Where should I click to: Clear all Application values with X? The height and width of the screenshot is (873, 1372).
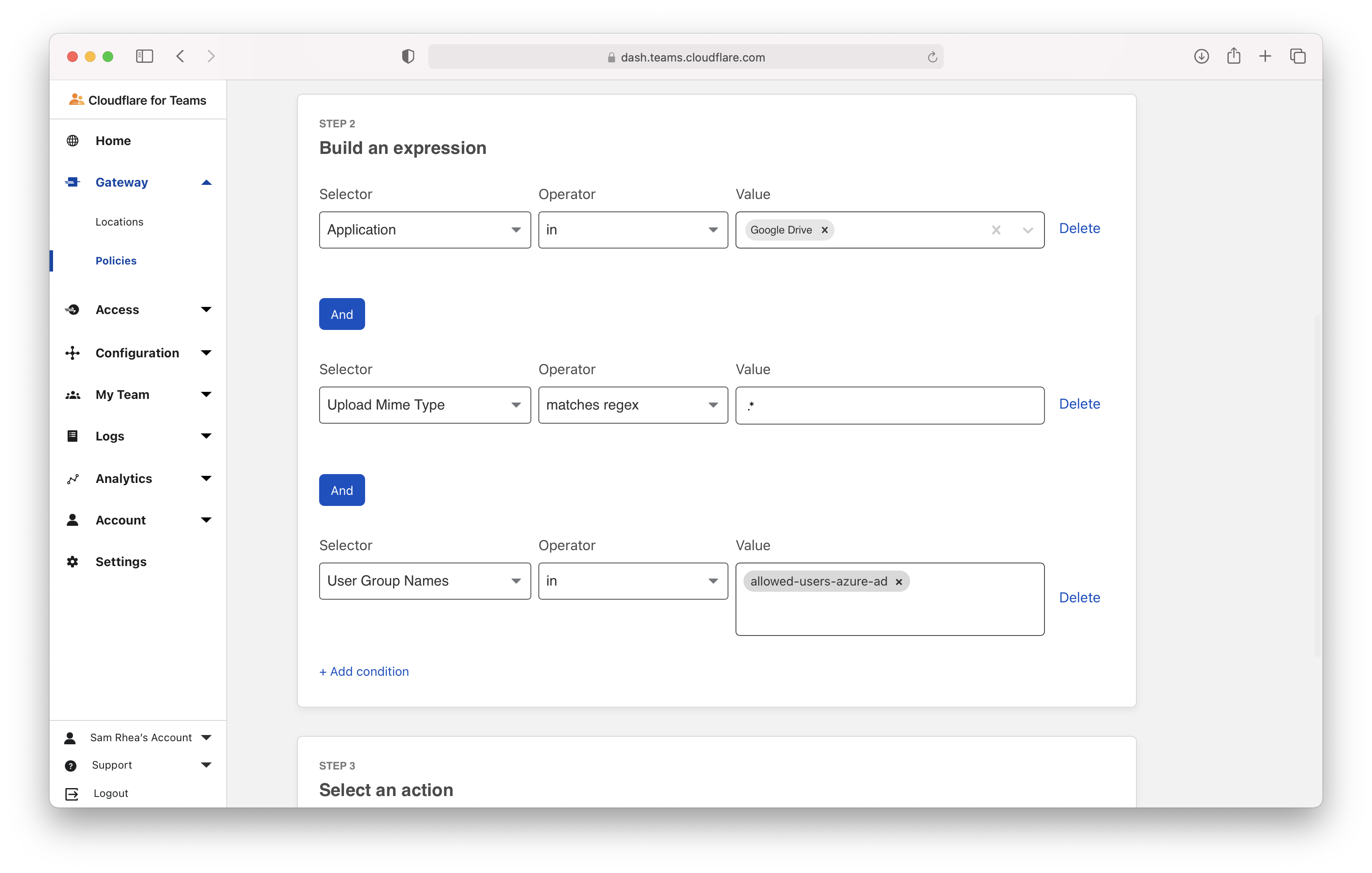pyautogui.click(x=996, y=230)
